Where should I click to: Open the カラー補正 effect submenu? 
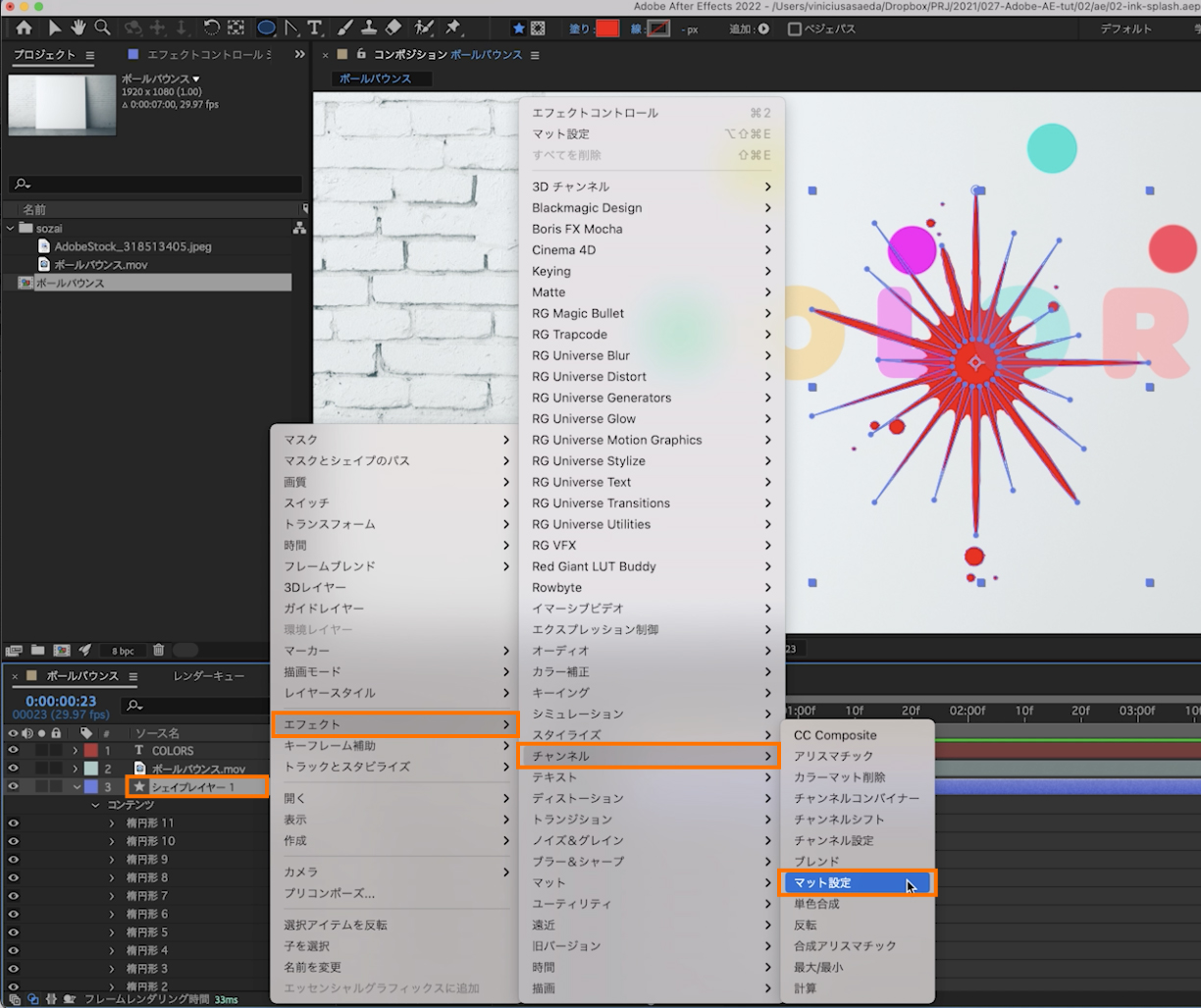point(652,671)
